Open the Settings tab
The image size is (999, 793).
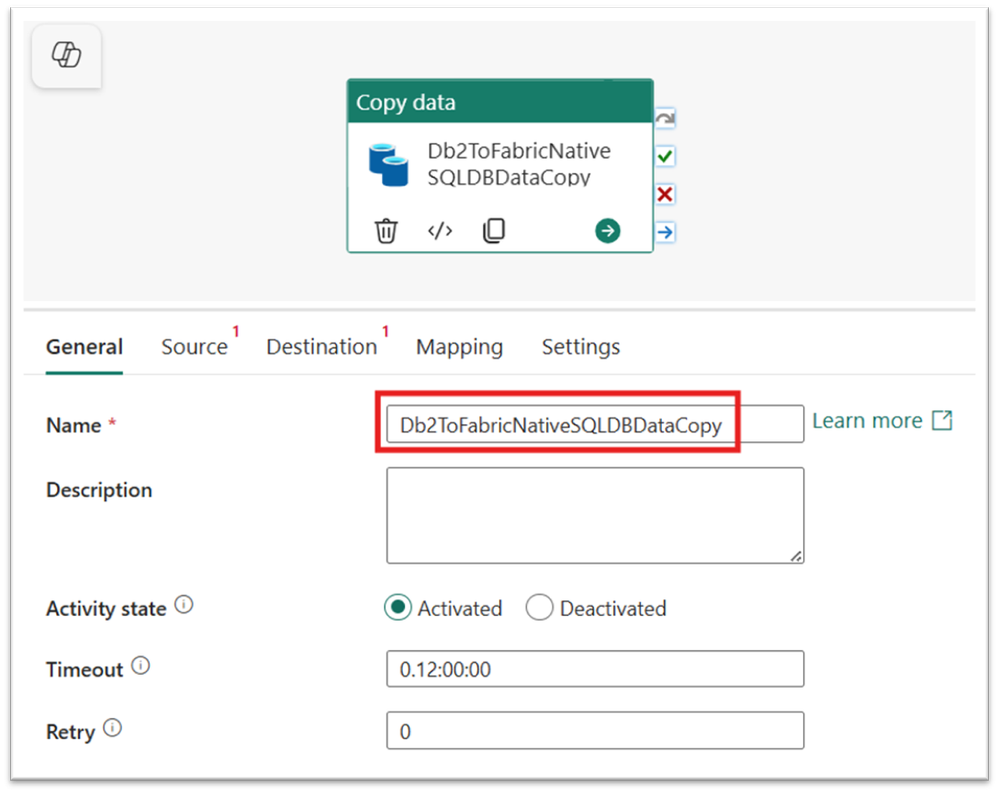pyautogui.click(x=581, y=347)
